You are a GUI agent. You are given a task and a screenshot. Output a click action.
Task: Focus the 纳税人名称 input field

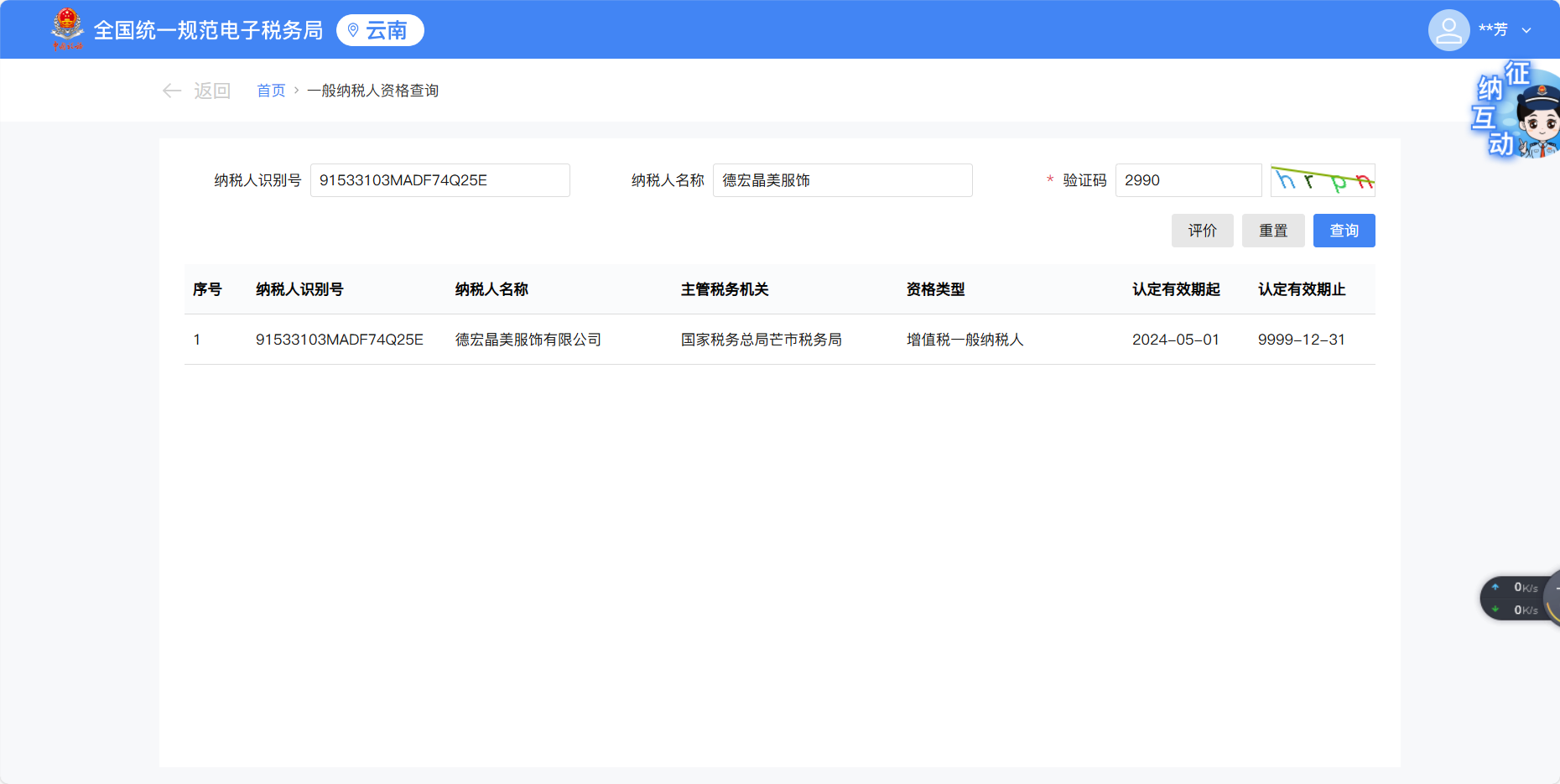click(842, 180)
